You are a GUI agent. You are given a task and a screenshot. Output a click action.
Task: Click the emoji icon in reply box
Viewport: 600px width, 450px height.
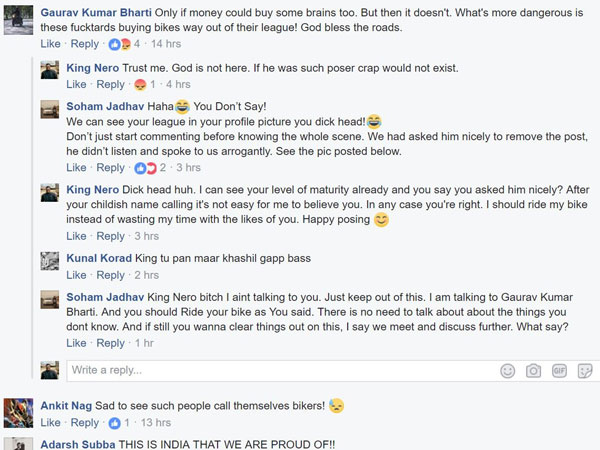pyautogui.click(x=508, y=370)
